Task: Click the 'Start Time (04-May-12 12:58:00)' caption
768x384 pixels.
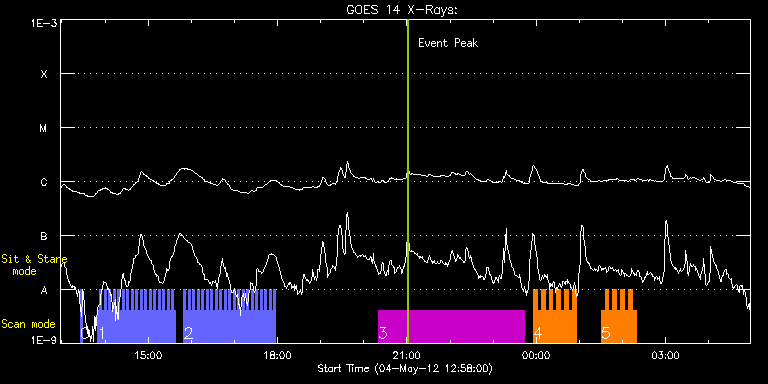Action: click(x=405, y=368)
